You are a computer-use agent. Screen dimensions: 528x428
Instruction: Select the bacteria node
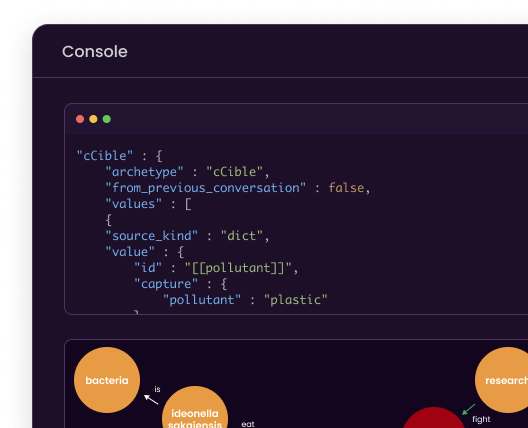click(107, 380)
